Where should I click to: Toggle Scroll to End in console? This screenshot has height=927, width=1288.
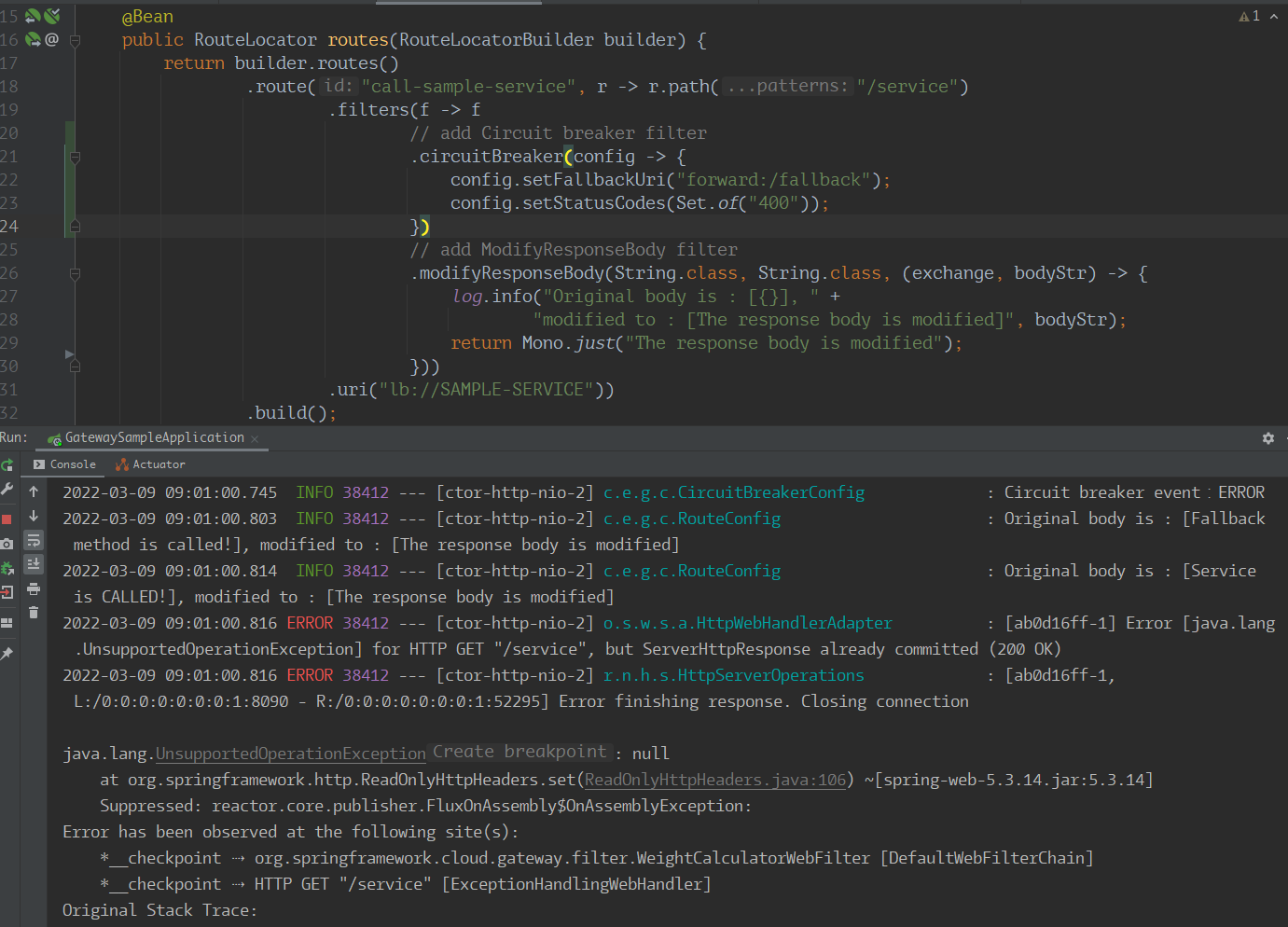(34, 564)
